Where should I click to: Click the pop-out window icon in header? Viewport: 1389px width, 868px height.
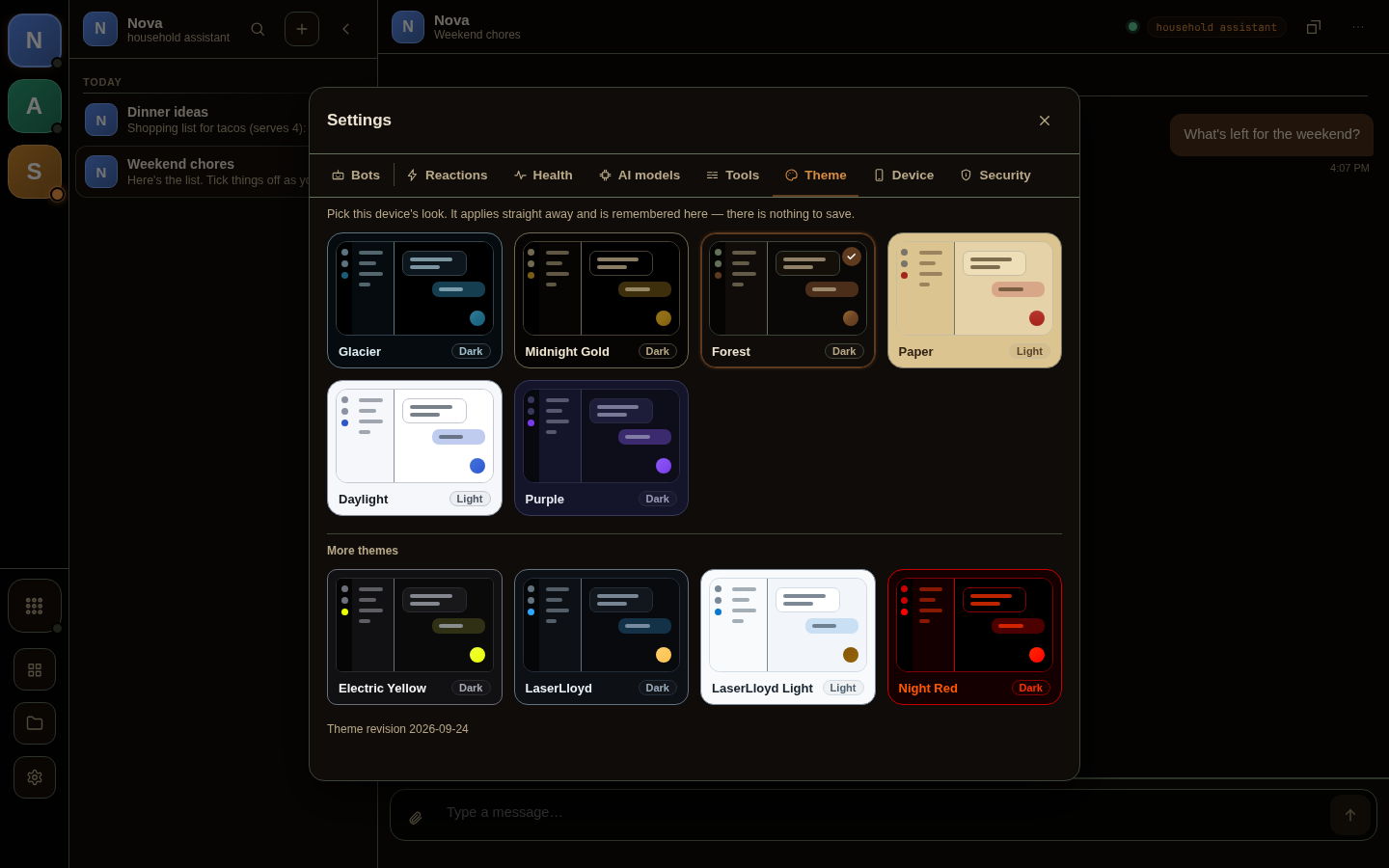point(1314,27)
